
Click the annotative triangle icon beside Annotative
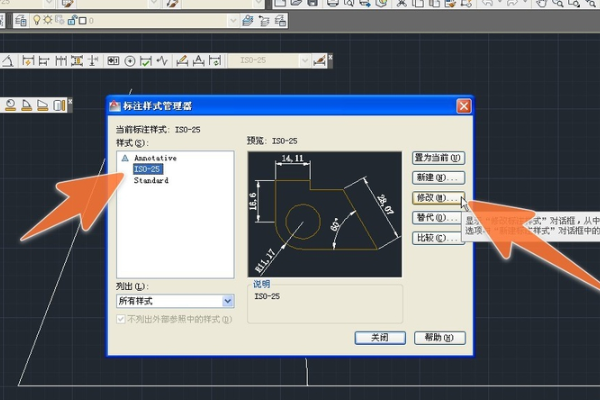point(125,158)
